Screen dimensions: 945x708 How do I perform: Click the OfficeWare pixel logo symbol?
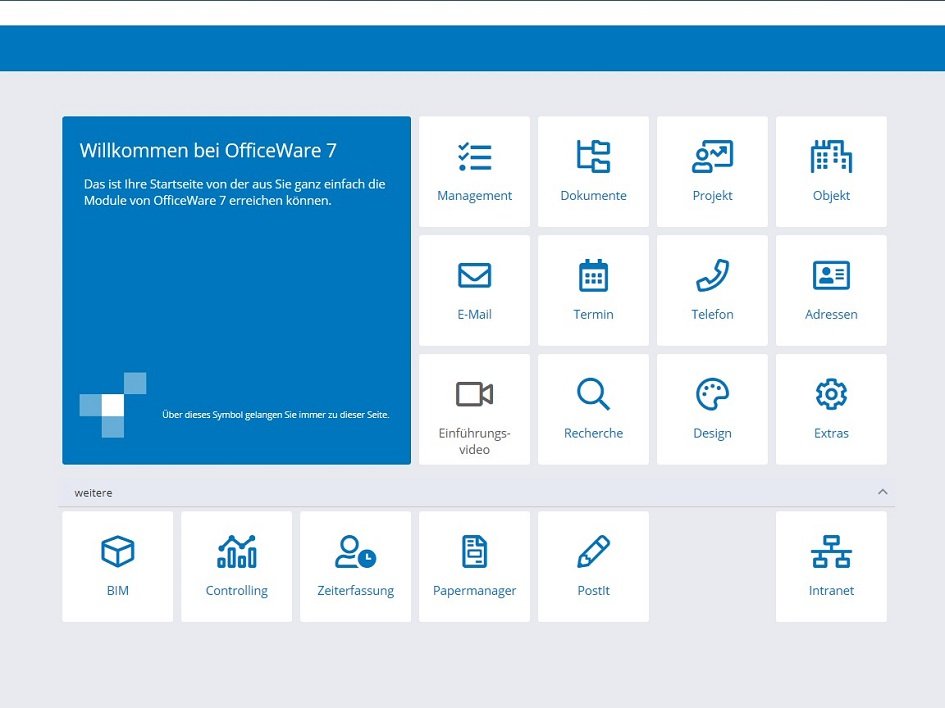coord(113,405)
